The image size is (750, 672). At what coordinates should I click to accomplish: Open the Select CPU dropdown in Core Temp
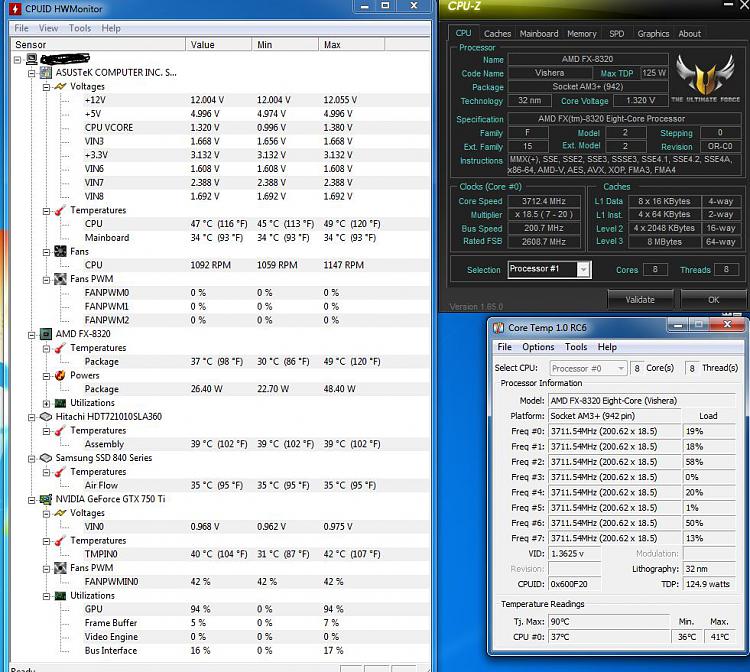(620, 368)
